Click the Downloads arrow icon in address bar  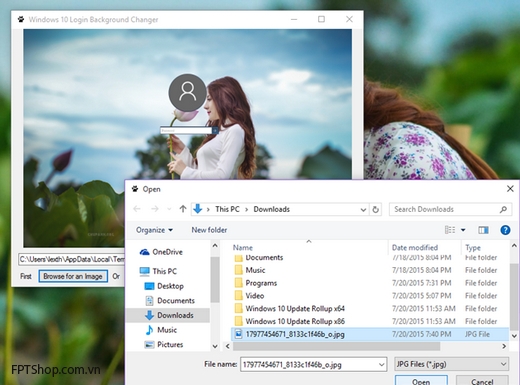[198, 209]
